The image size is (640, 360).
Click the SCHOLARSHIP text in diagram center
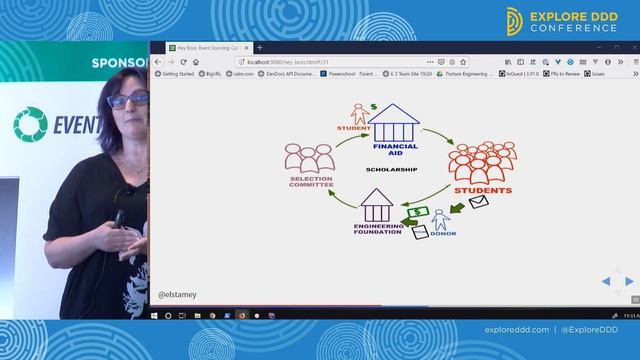tap(391, 169)
